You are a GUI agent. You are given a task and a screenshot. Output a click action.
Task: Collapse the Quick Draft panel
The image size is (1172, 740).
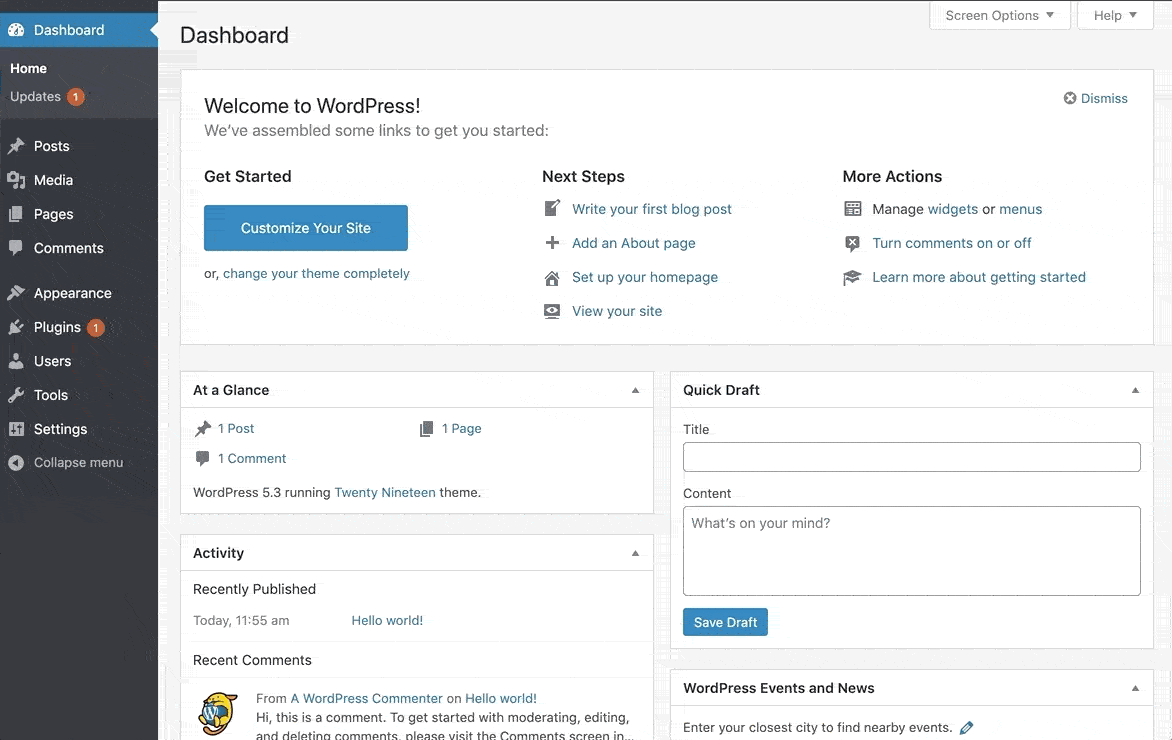pos(1135,390)
